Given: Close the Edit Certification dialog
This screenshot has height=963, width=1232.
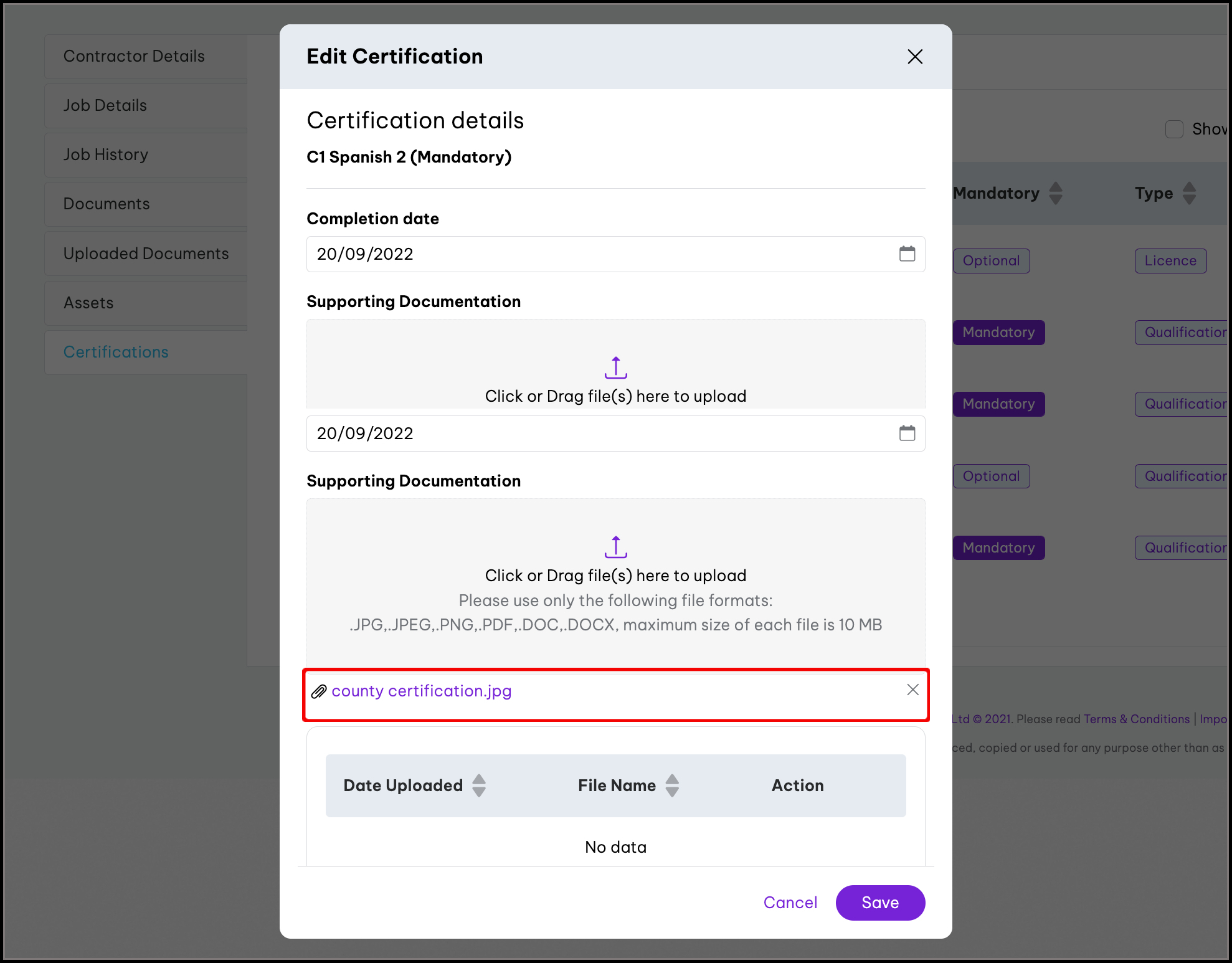Looking at the screenshot, I should click(915, 57).
